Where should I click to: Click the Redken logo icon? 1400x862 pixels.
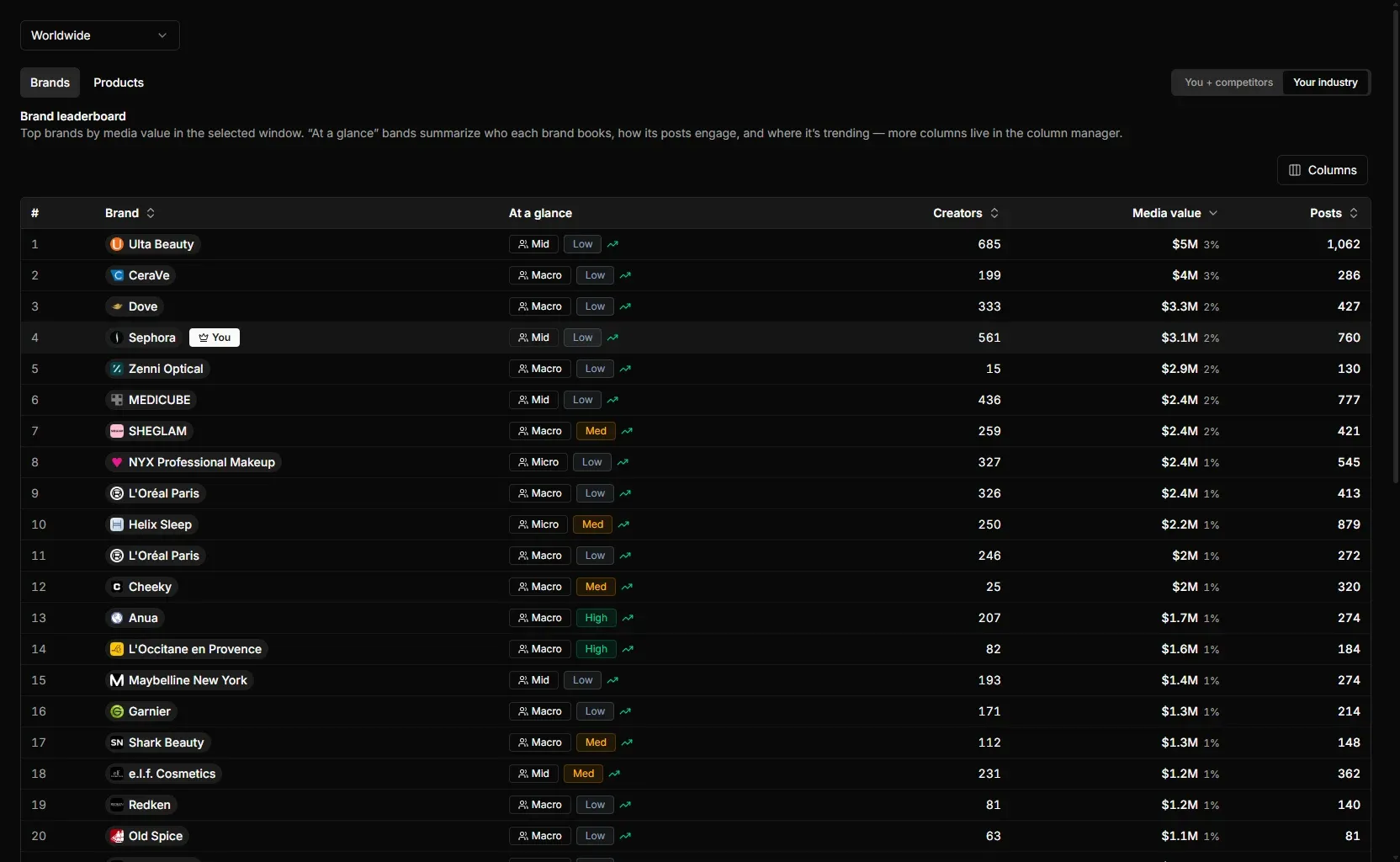117,805
